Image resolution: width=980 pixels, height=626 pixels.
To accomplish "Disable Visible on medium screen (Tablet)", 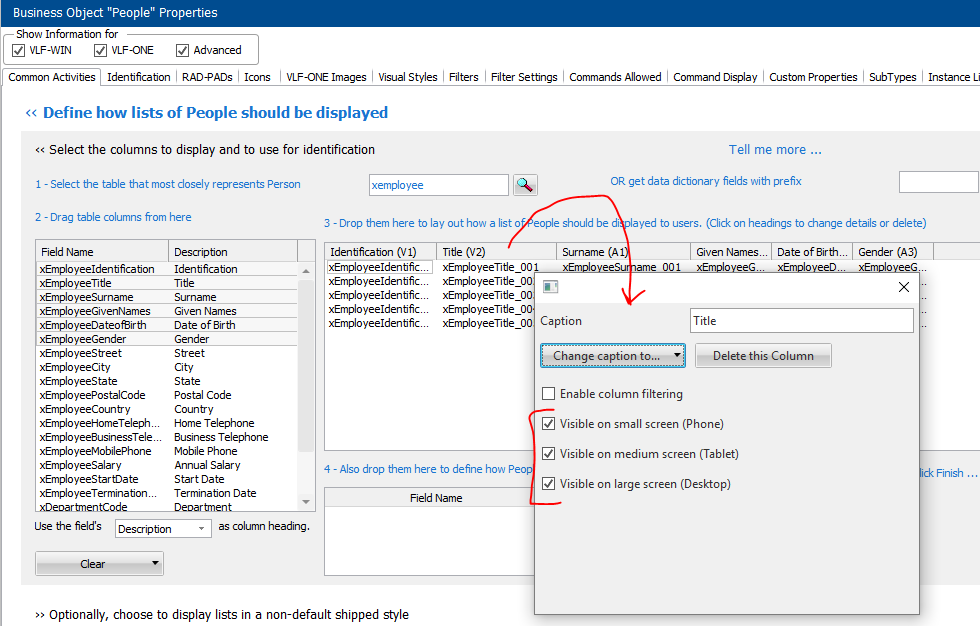I will click(x=548, y=454).
